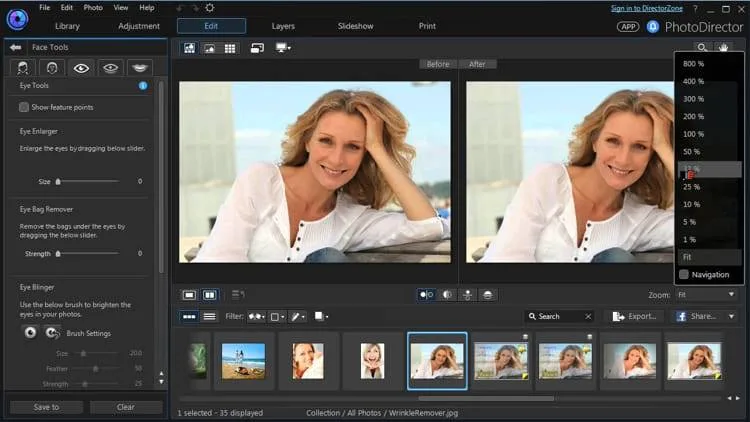Check the Navigation checkbox in zoom menu

tap(684, 274)
